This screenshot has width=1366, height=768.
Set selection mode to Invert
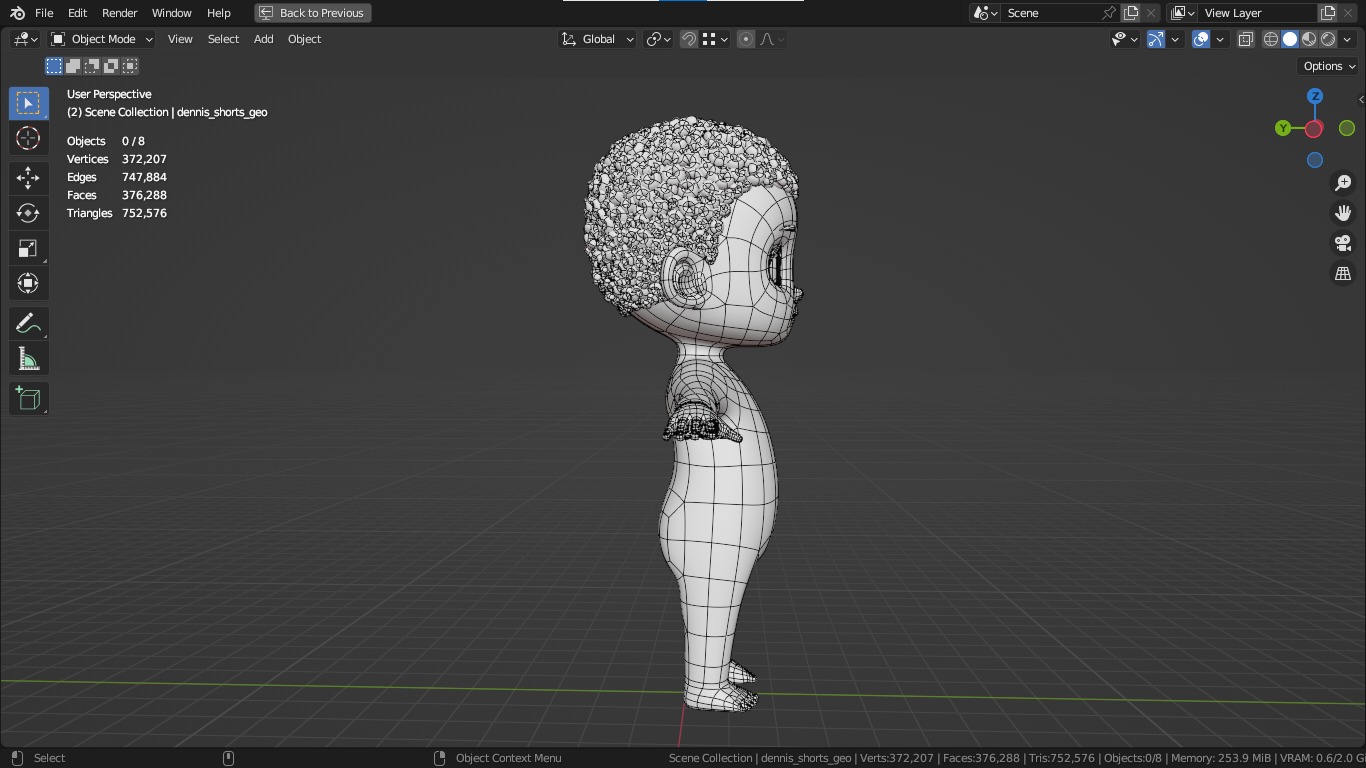(x=111, y=66)
